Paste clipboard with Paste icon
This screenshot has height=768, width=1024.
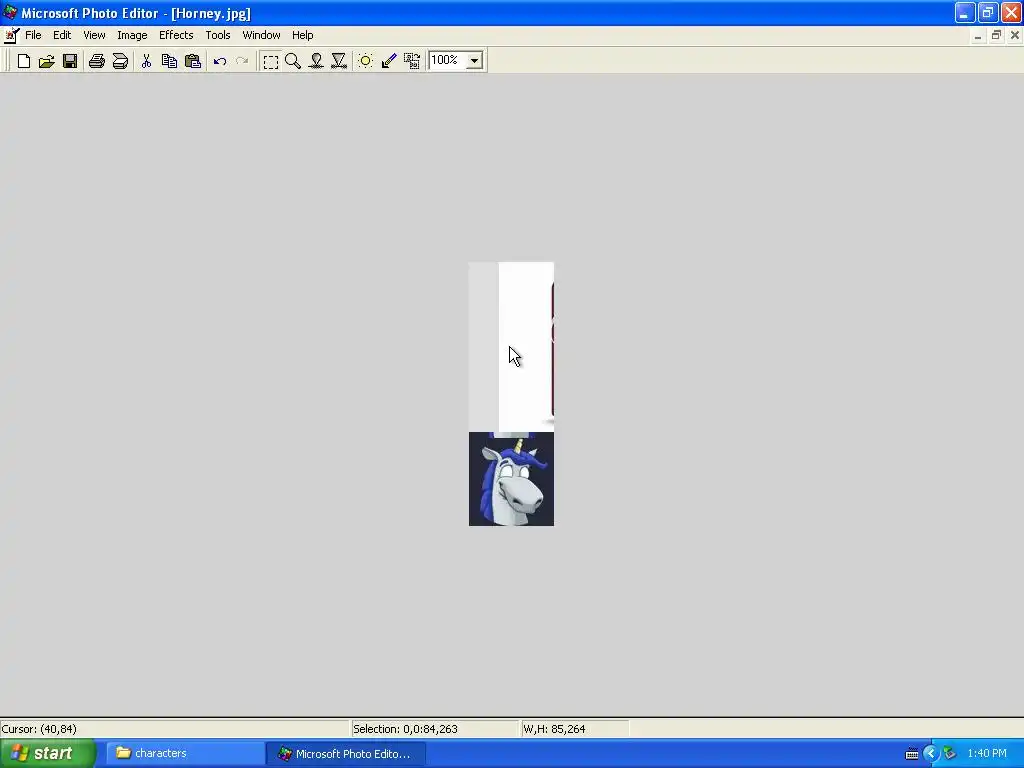(x=193, y=61)
